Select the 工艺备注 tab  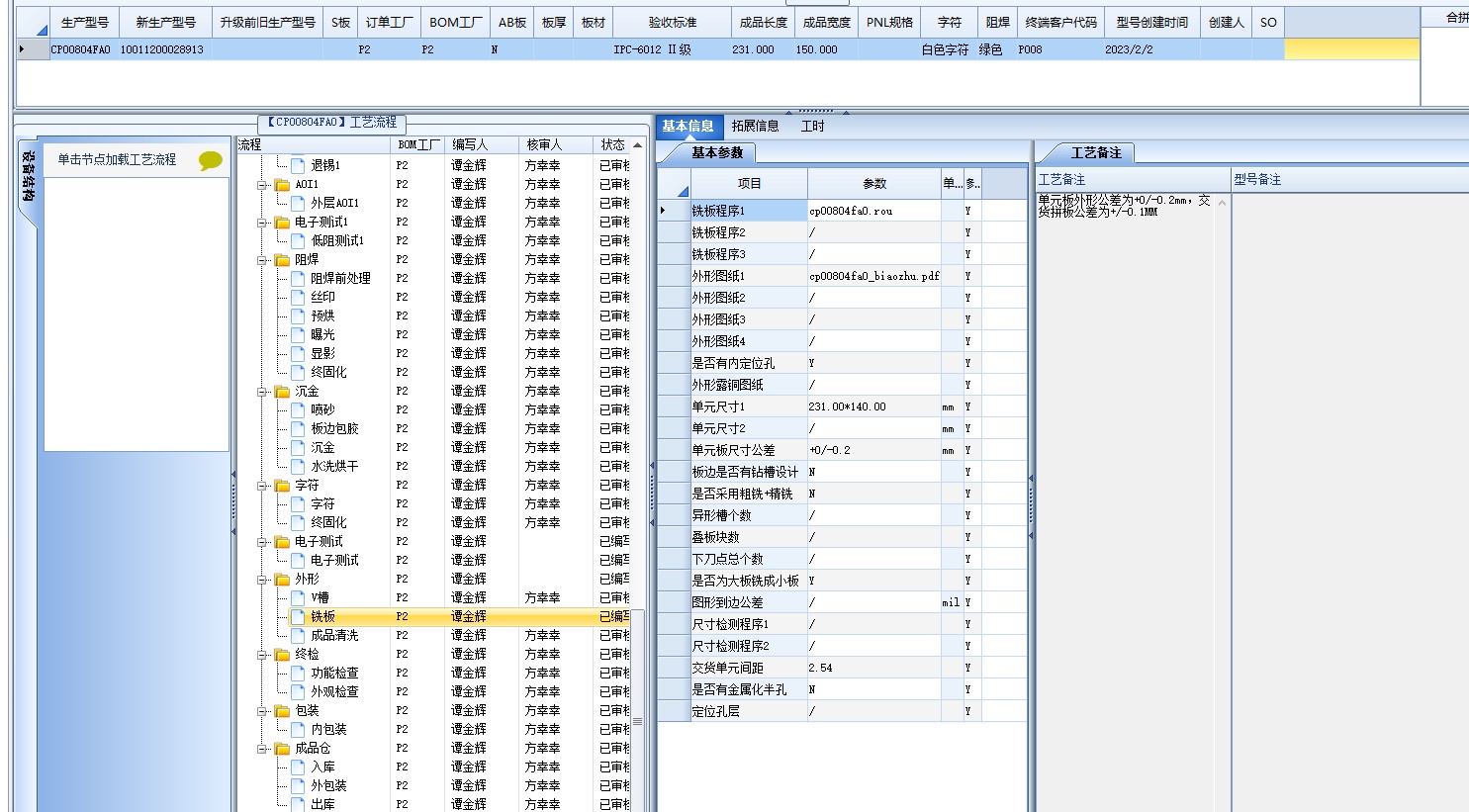pyautogui.click(x=1096, y=152)
